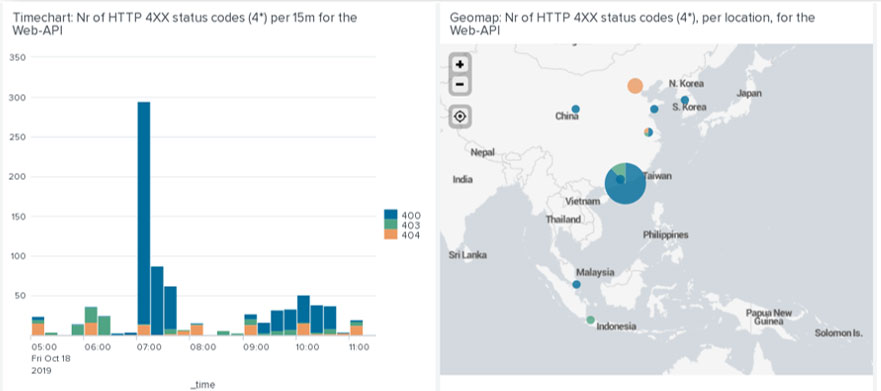The width and height of the screenshot is (881, 391).
Task: Click the blue marker by the S. Korea label
Action: pyautogui.click(x=684, y=101)
